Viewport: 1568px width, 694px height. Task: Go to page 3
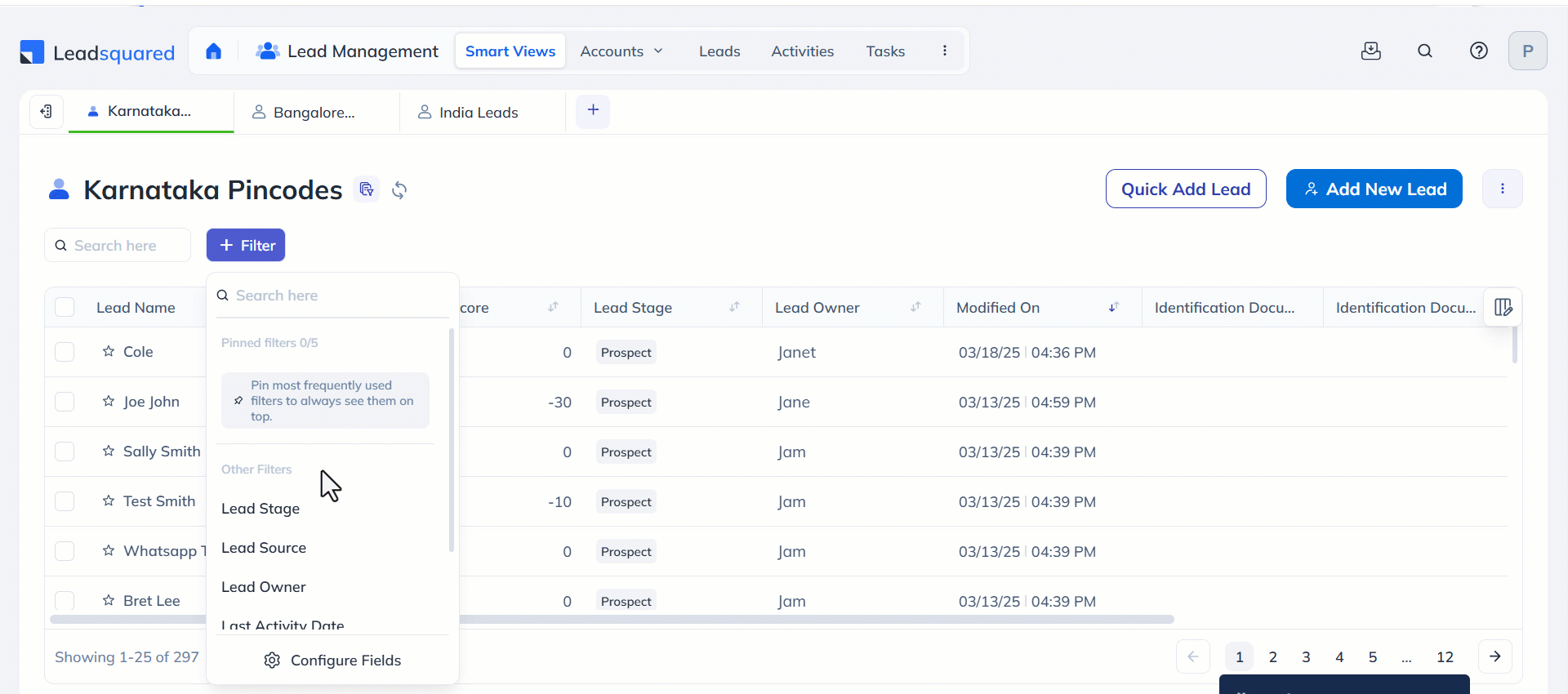click(x=1306, y=656)
